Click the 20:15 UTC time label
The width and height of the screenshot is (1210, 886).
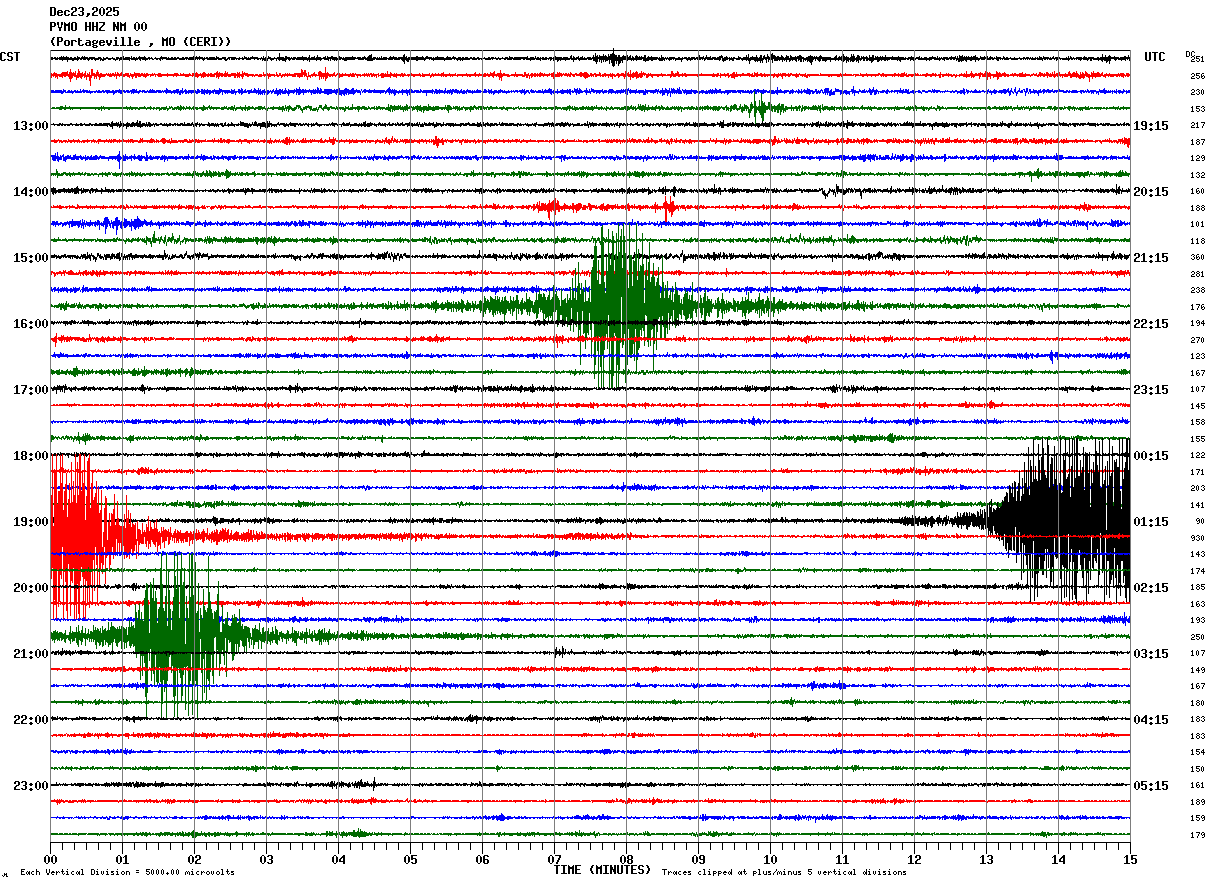pyautogui.click(x=1151, y=192)
